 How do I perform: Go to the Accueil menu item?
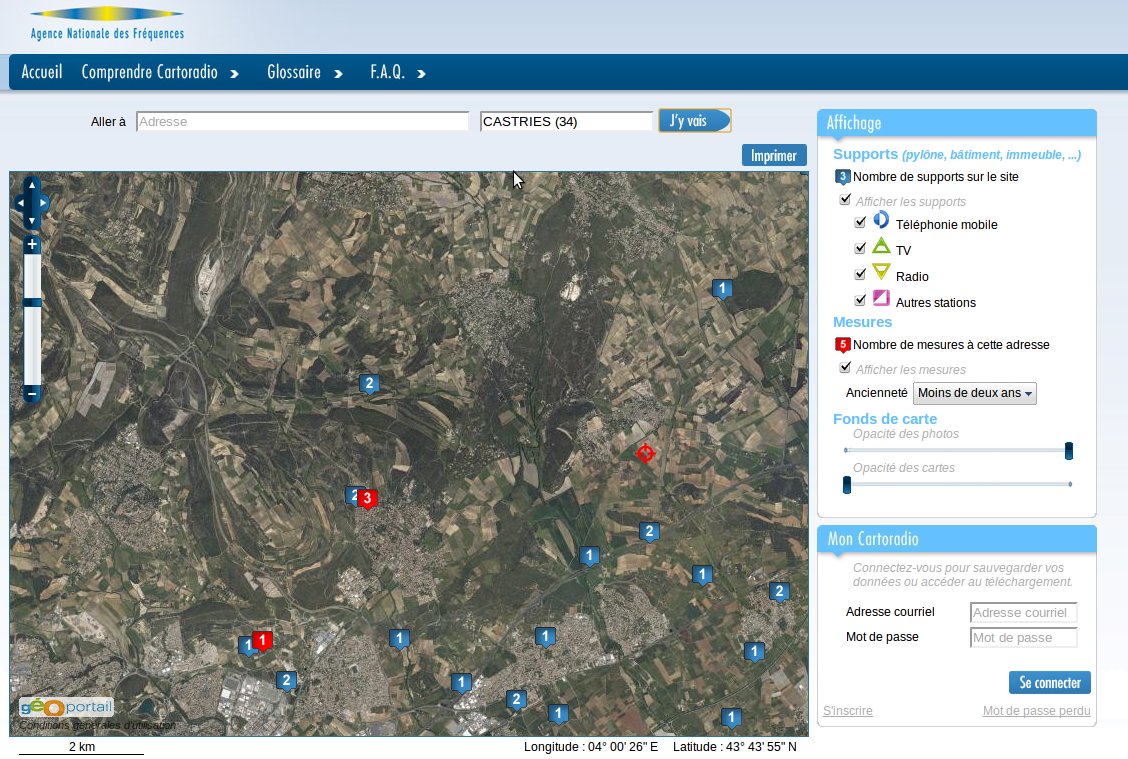[x=42, y=72]
